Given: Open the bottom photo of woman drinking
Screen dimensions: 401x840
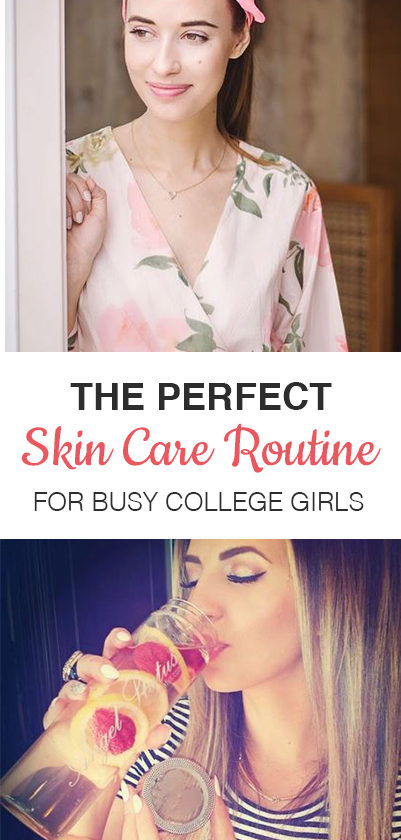Looking at the screenshot, I should [x=201, y=689].
